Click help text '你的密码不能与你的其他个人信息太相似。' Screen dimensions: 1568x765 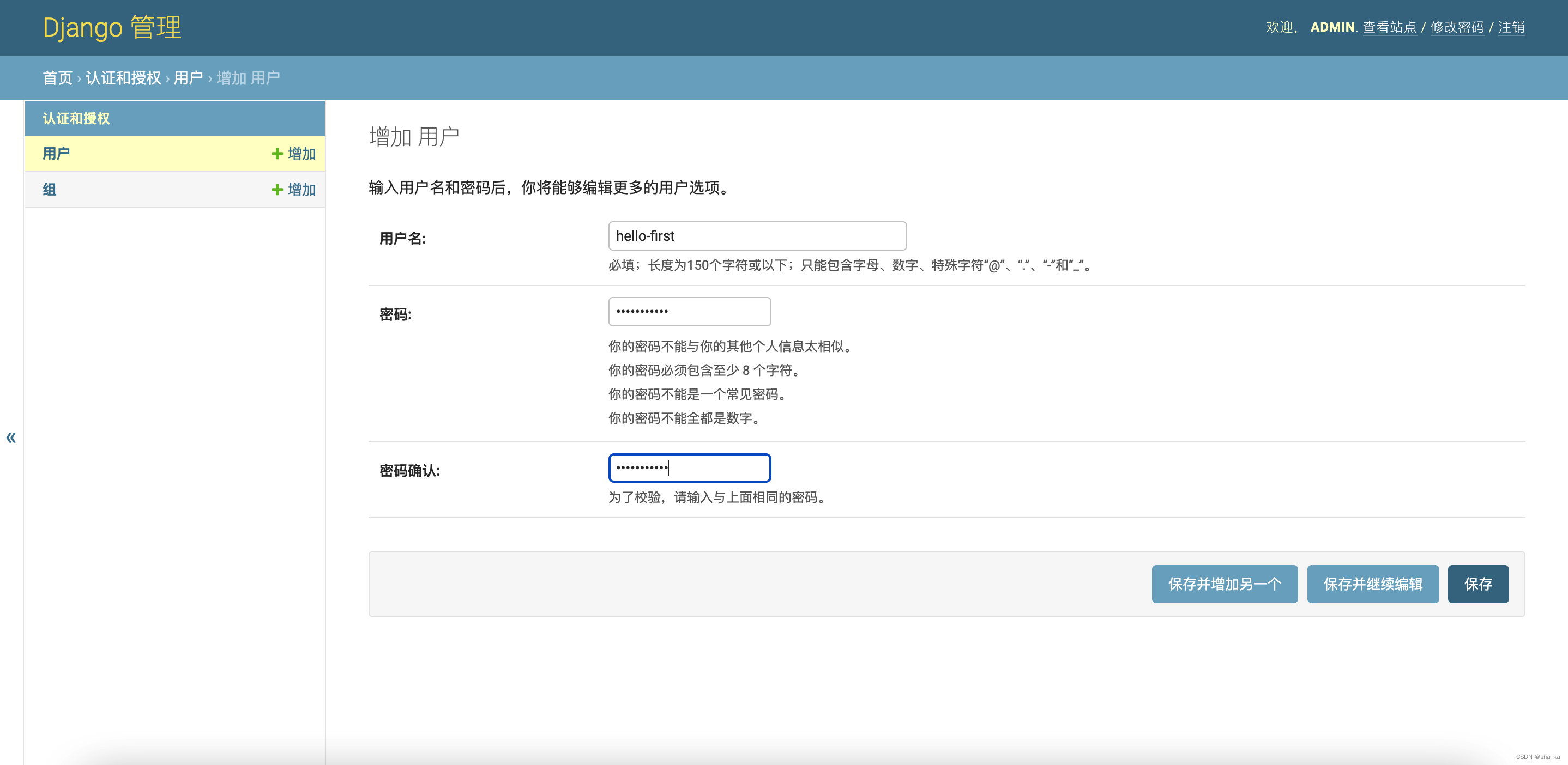(732, 346)
